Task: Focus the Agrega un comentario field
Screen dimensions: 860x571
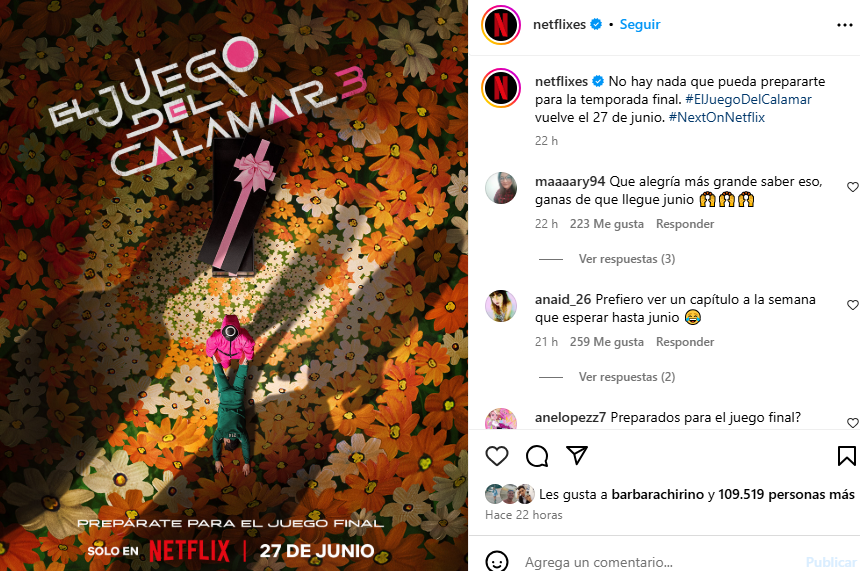Action: click(x=658, y=562)
